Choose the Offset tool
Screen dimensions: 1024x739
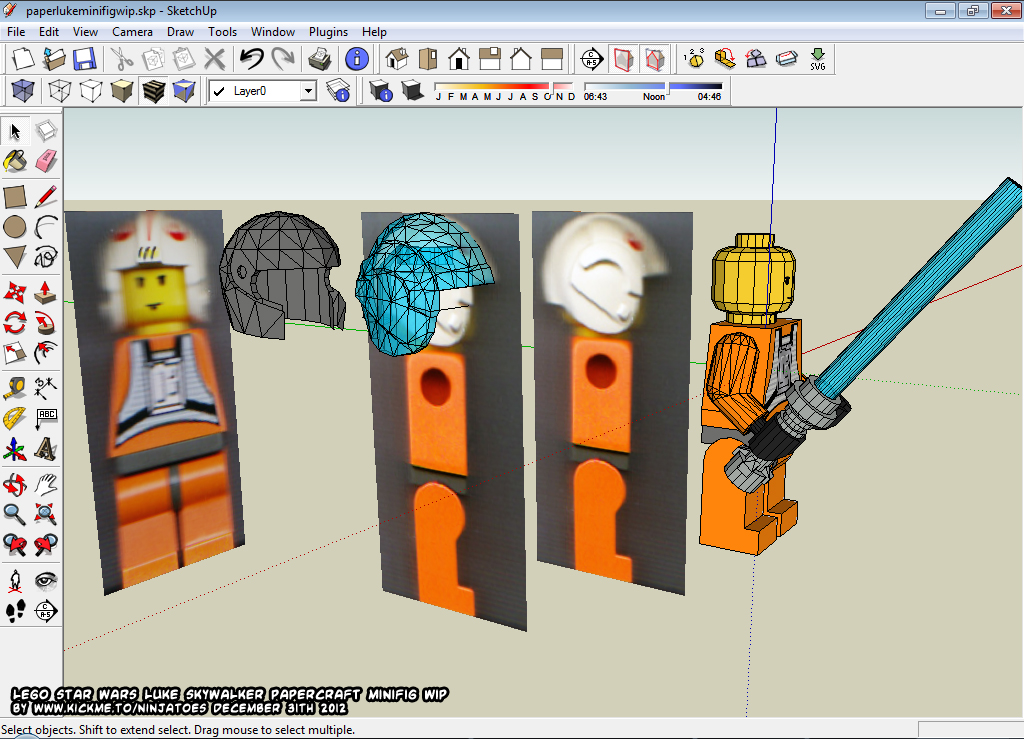46,353
